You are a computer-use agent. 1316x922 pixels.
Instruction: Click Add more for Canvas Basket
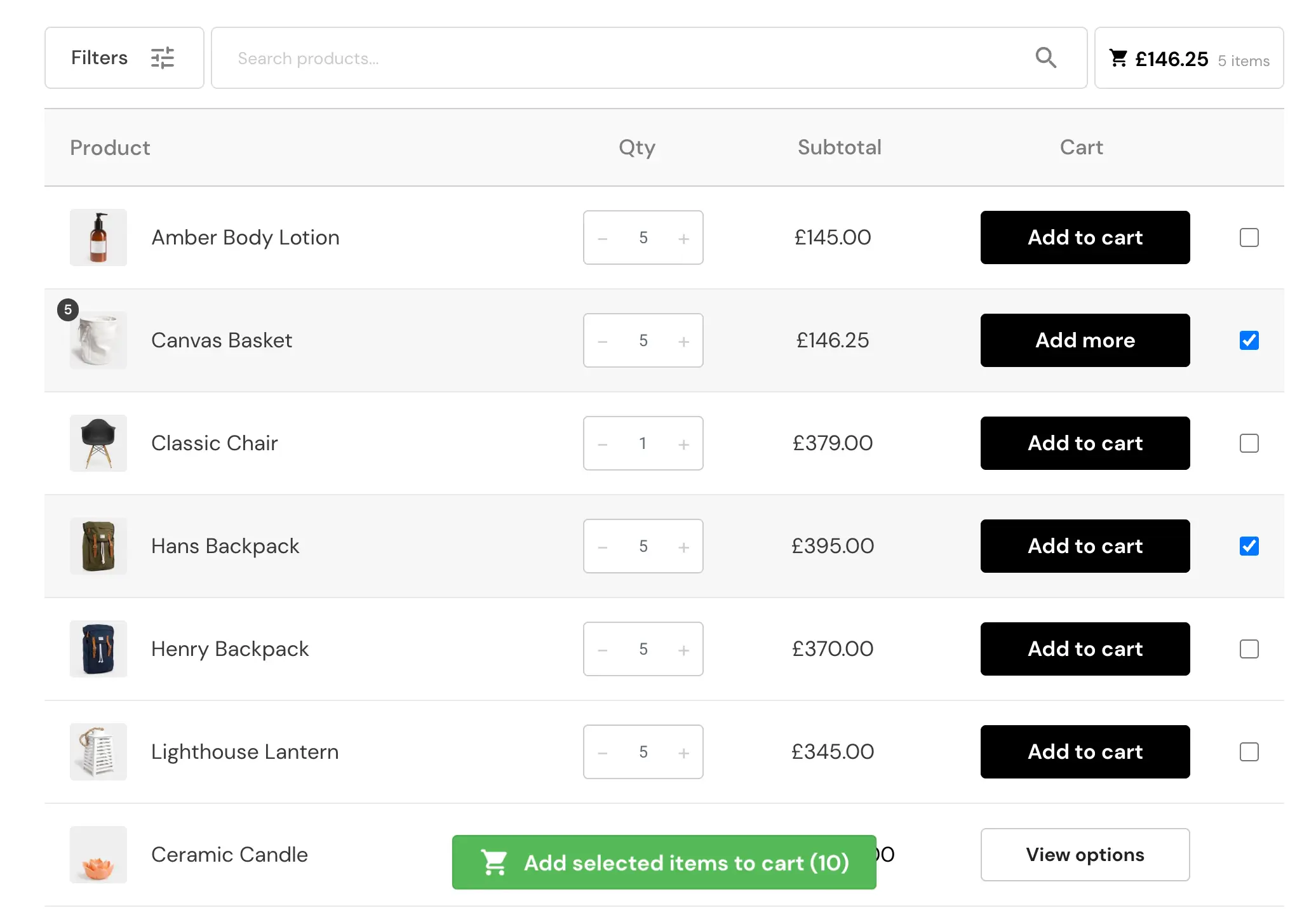[1085, 340]
